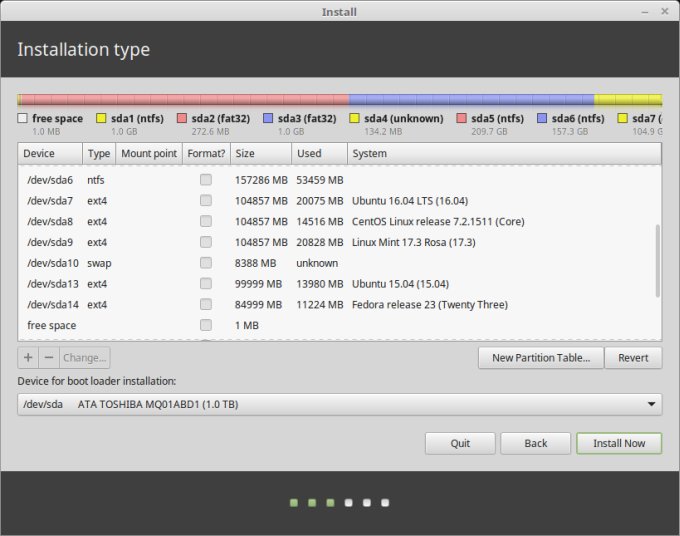680x536 pixels.
Task: Click 11224 MB used value
Action: coord(320,305)
